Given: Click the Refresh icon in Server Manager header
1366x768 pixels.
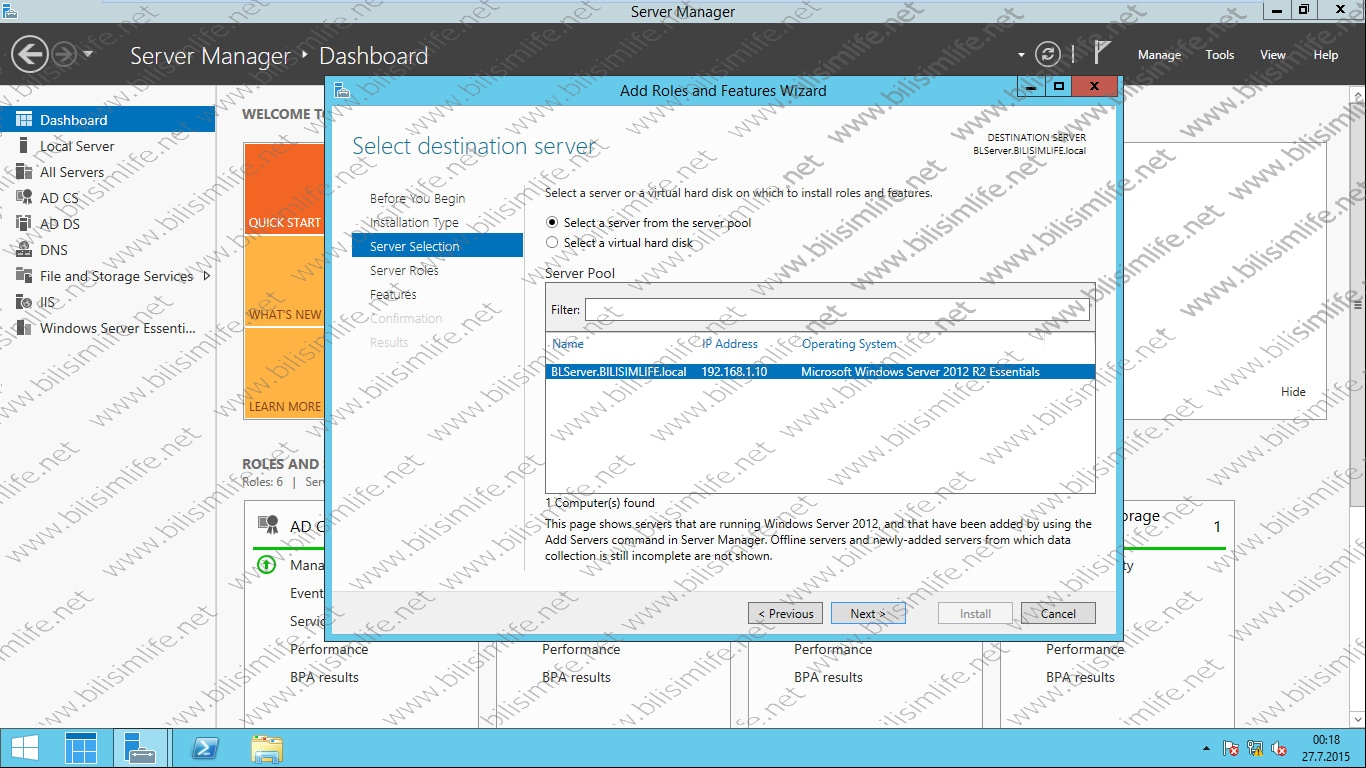Looking at the screenshot, I should (x=1047, y=54).
